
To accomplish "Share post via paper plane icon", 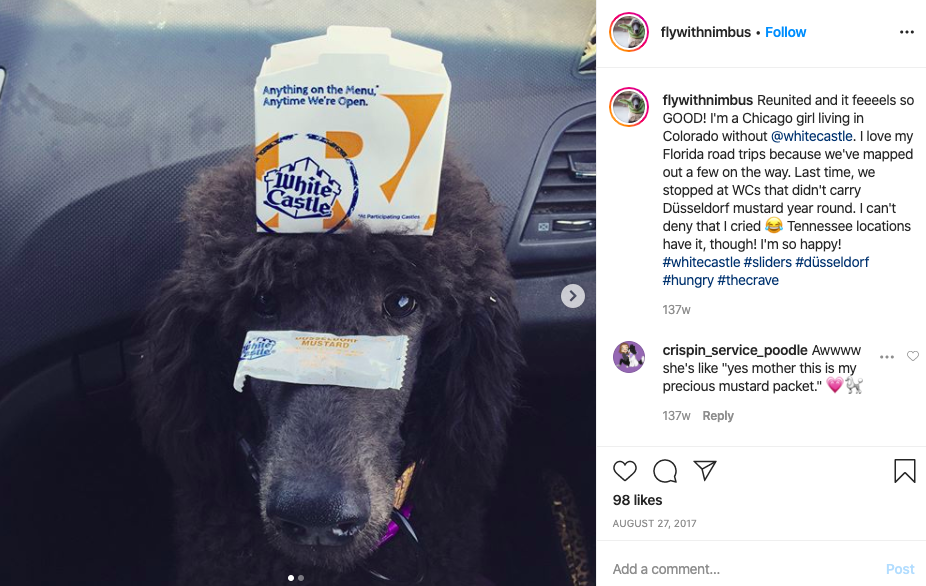I will [705, 470].
